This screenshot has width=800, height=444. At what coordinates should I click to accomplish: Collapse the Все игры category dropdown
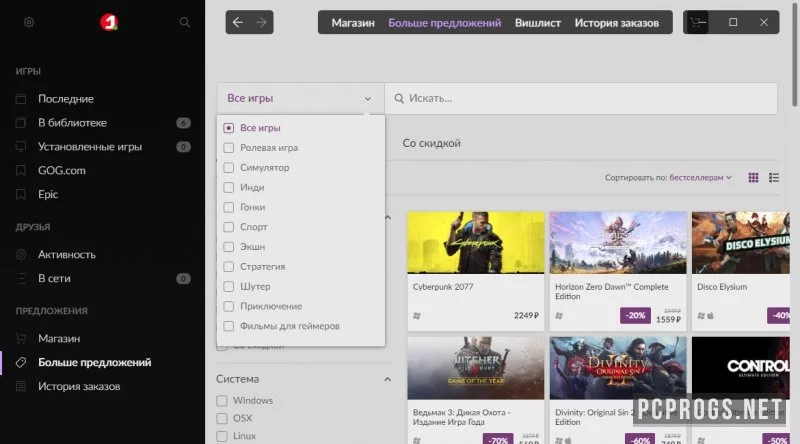[x=301, y=98]
